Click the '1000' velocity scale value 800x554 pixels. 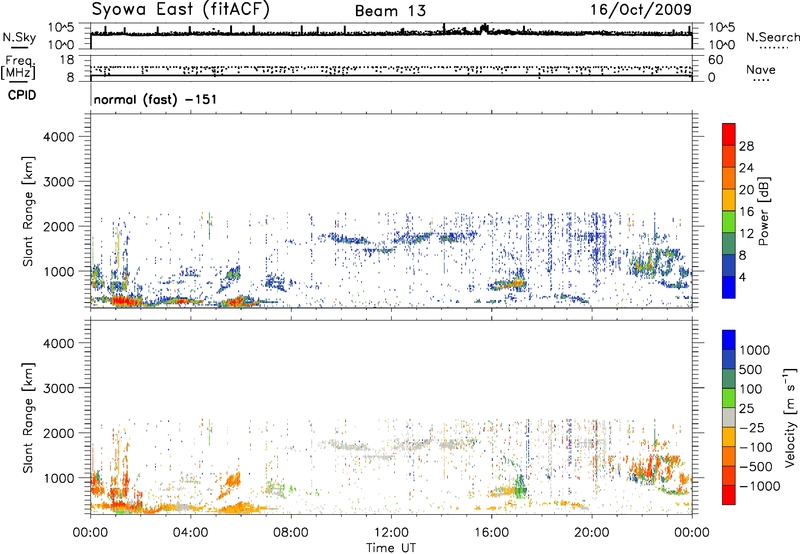(754, 350)
